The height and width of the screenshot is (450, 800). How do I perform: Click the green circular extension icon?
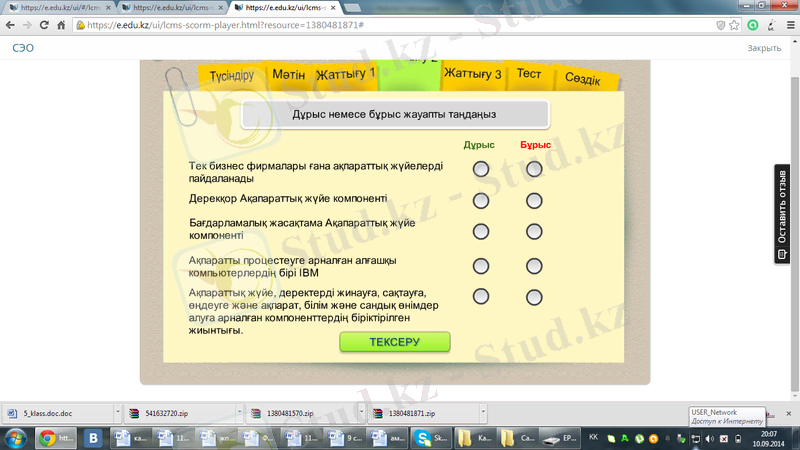753,24
